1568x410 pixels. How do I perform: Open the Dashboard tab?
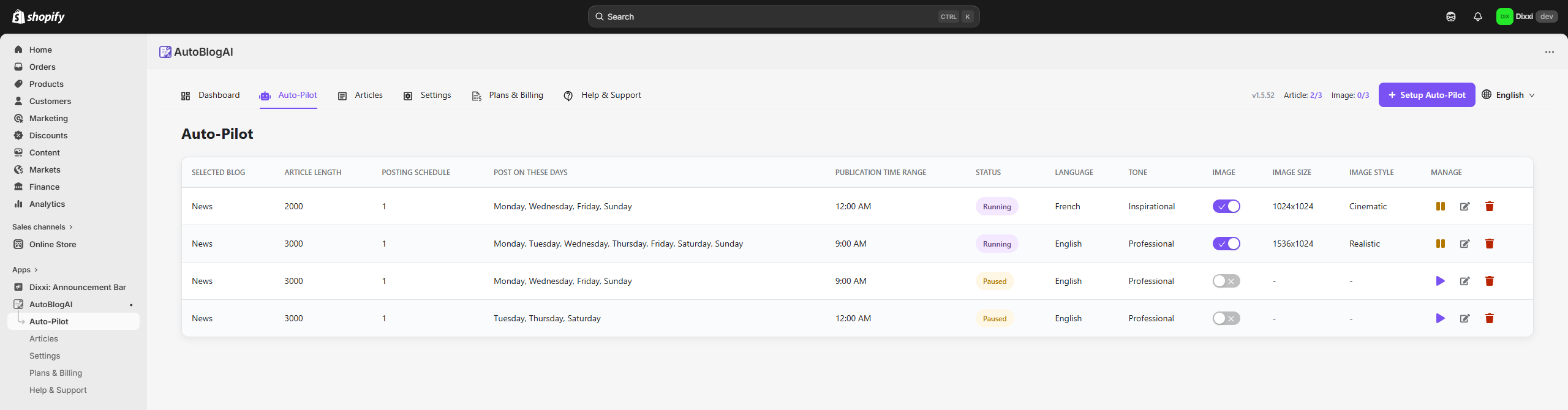(x=210, y=95)
